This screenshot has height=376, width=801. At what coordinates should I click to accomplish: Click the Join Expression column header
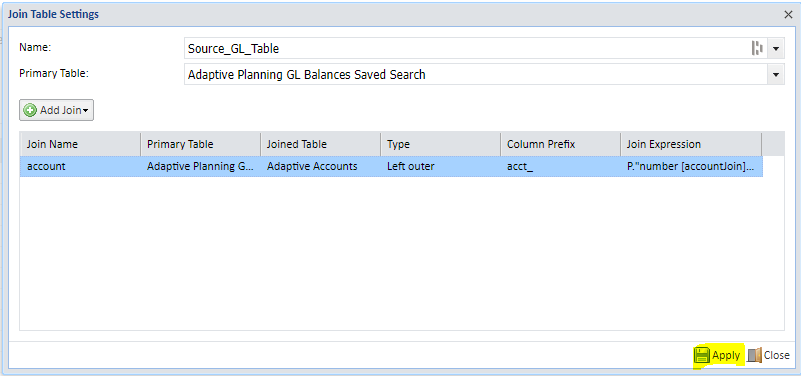point(691,144)
